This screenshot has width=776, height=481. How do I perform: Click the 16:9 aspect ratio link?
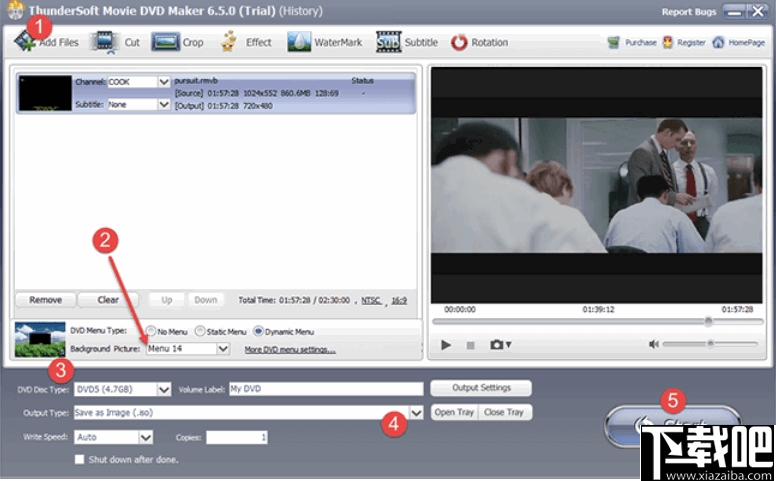click(399, 300)
